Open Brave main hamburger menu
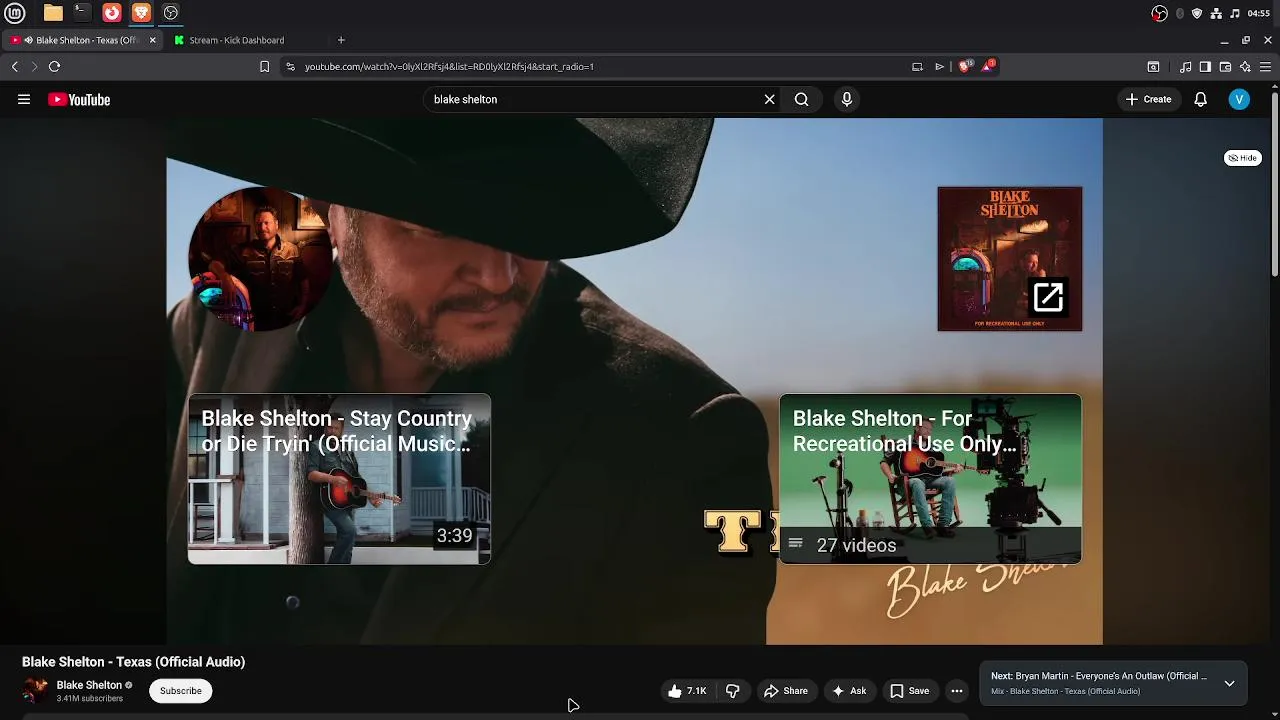 pos(1265,67)
